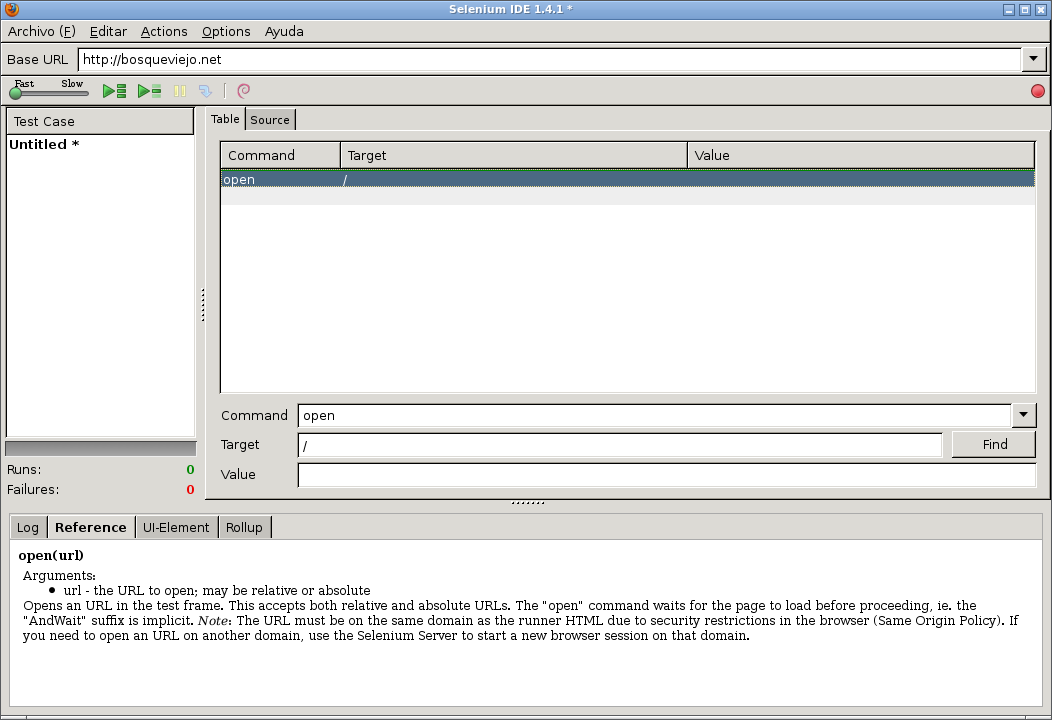The image size is (1052, 720).
Task: Play the entire test suite
Action: pyautogui.click(x=115, y=91)
